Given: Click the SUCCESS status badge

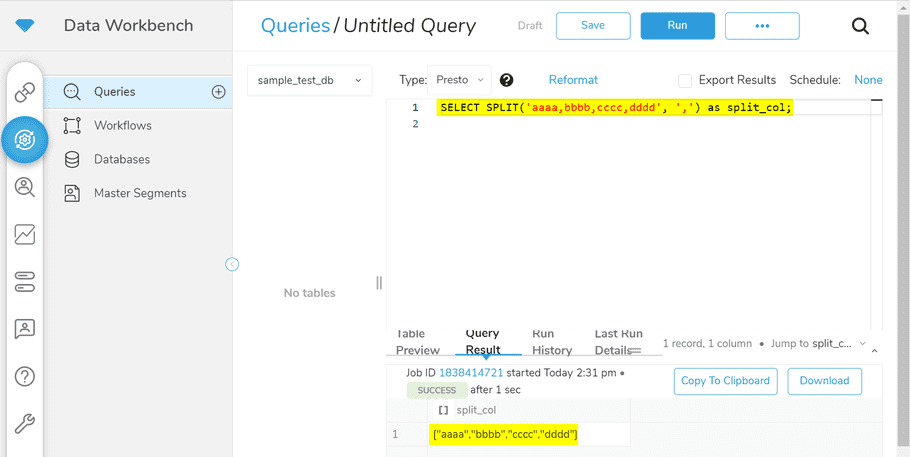Looking at the screenshot, I should (x=436, y=390).
